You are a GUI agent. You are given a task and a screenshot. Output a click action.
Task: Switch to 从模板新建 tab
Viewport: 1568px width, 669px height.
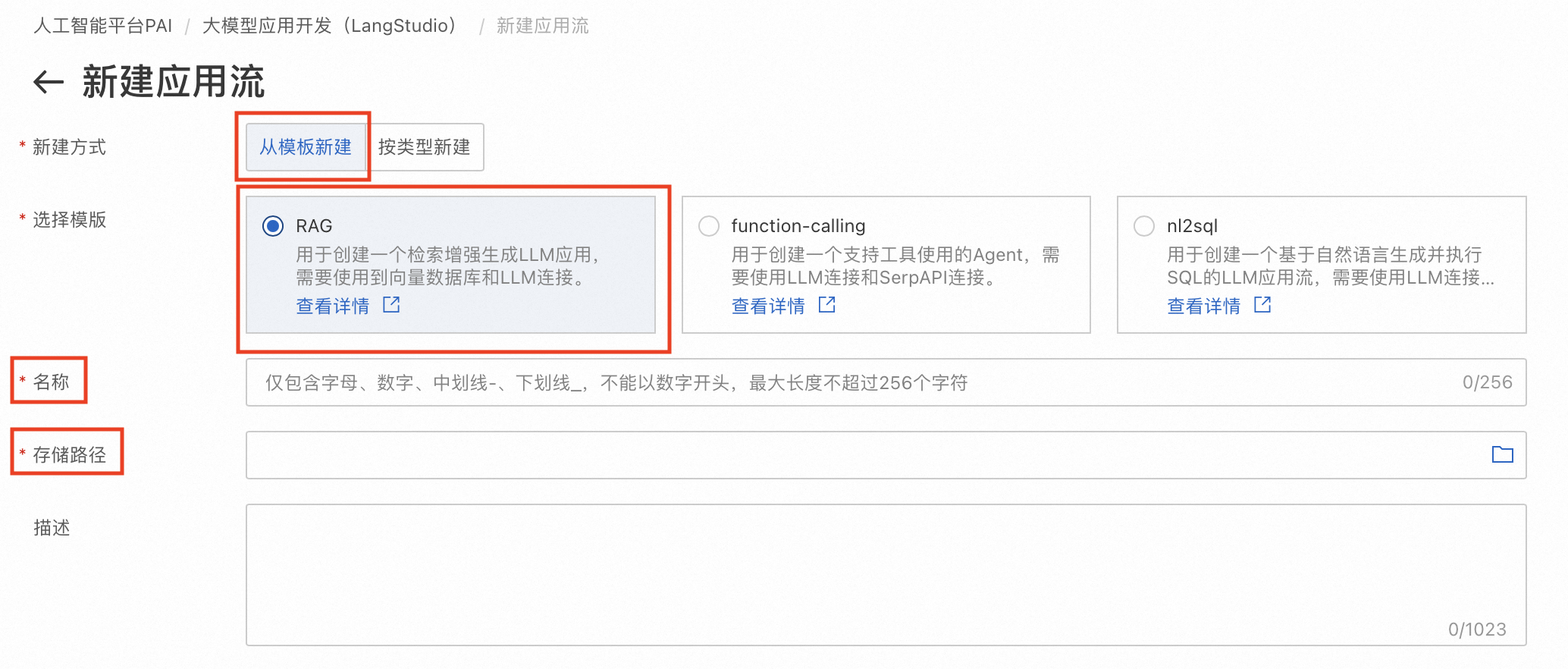tap(306, 147)
